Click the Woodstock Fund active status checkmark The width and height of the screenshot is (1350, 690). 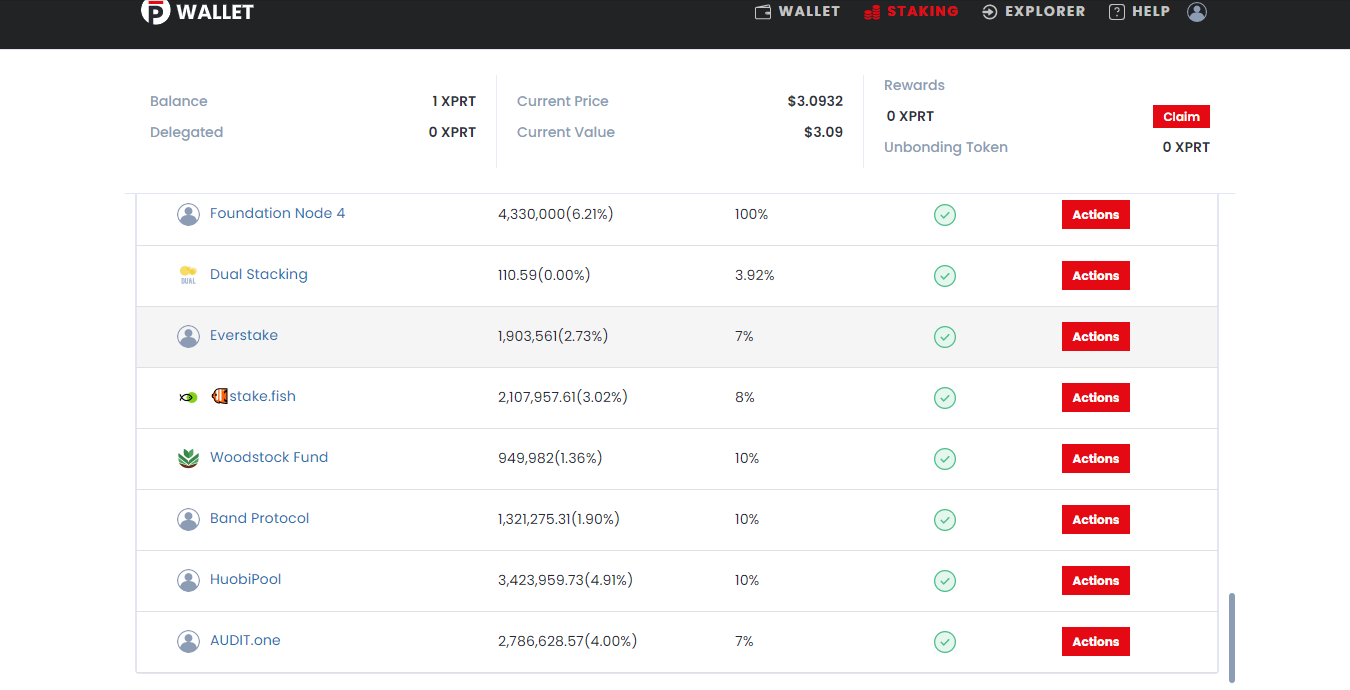point(945,459)
